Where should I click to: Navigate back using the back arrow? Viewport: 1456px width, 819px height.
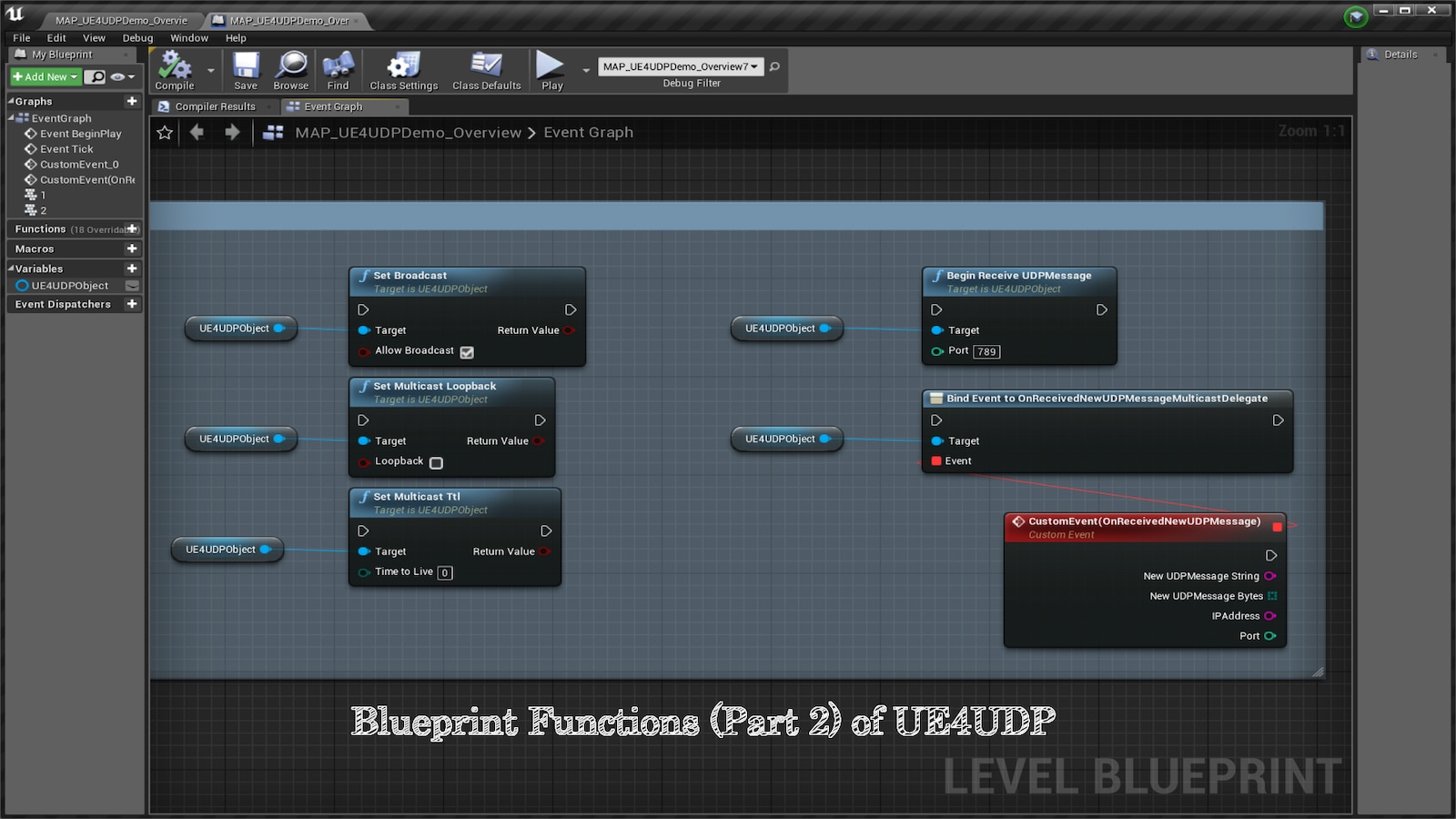(x=197, y=132)
